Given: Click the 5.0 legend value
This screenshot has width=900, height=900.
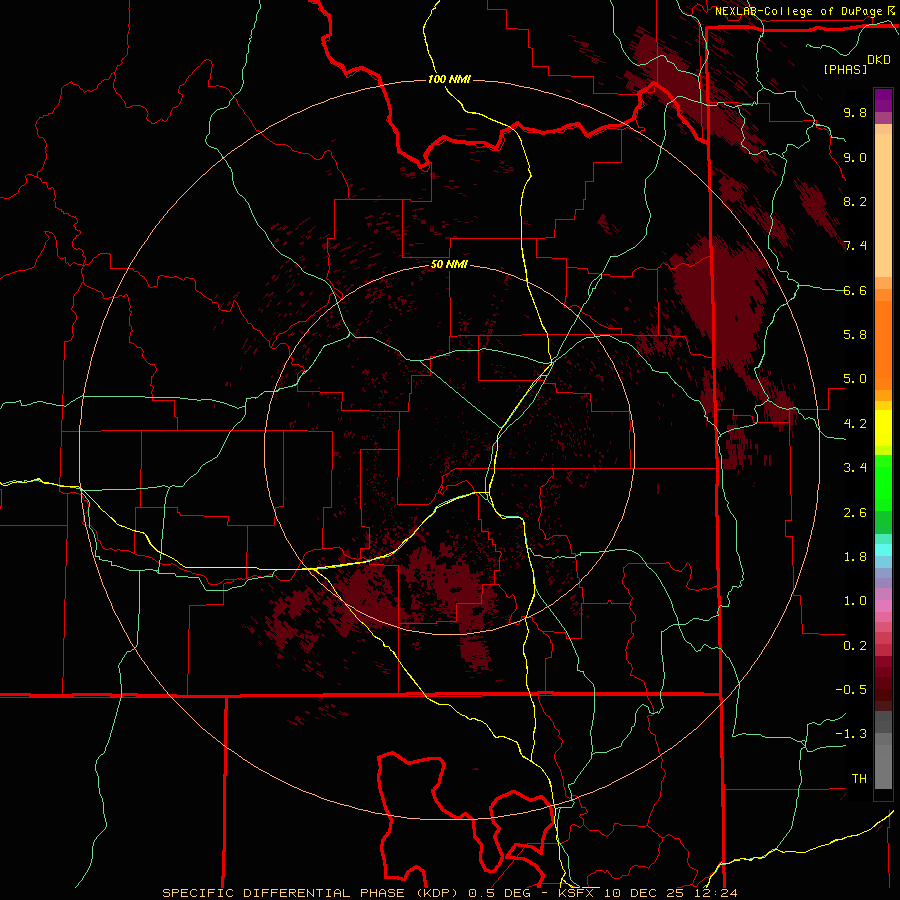Looking at the screenshot, I should (x=855, y=379).
